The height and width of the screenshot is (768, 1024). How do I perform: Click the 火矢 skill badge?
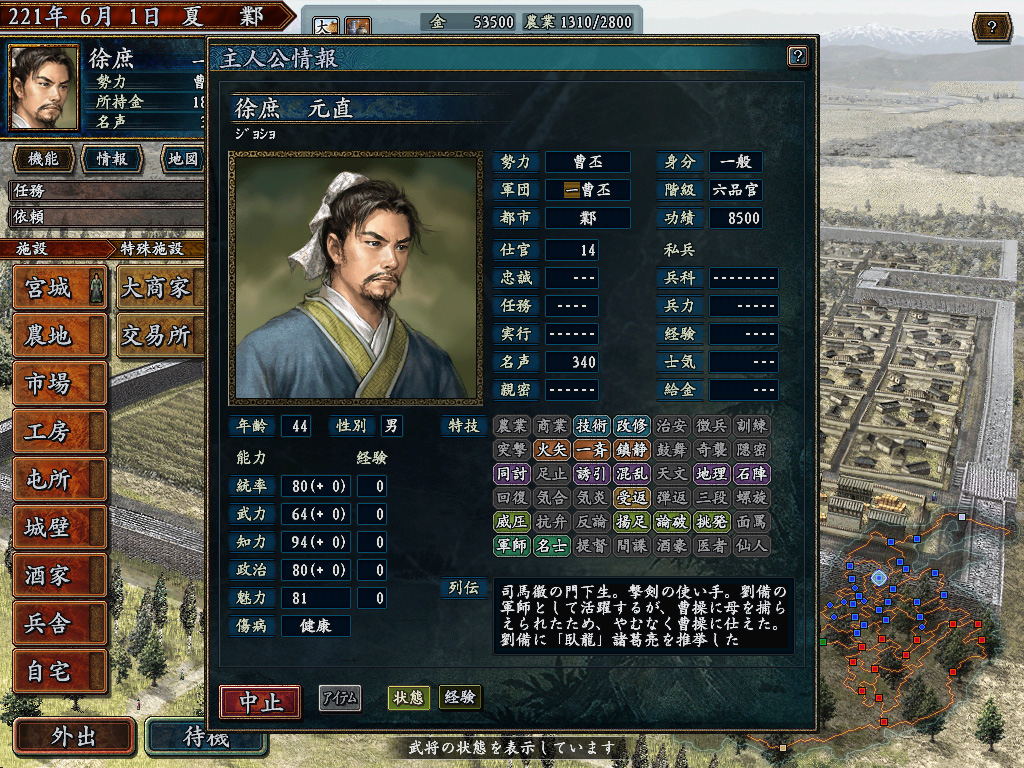click(x=552, y=449)
